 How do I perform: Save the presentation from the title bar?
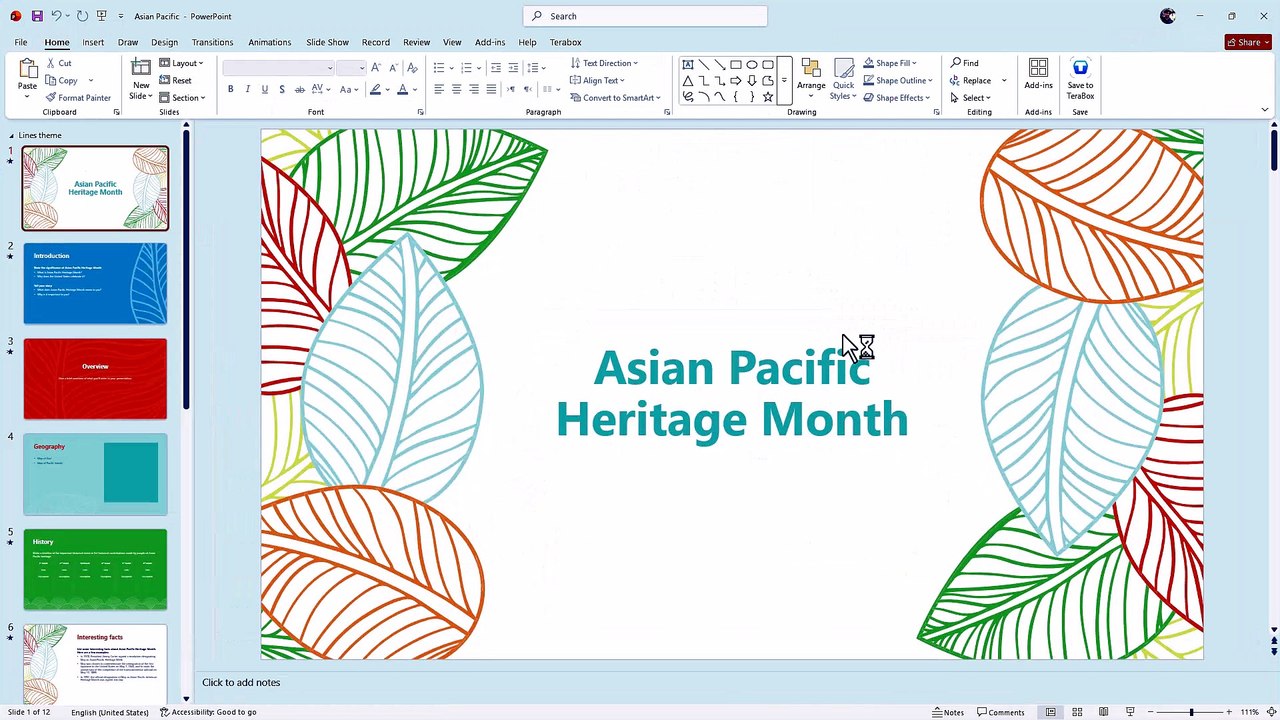pyautogui.click(x=37, y=16)
